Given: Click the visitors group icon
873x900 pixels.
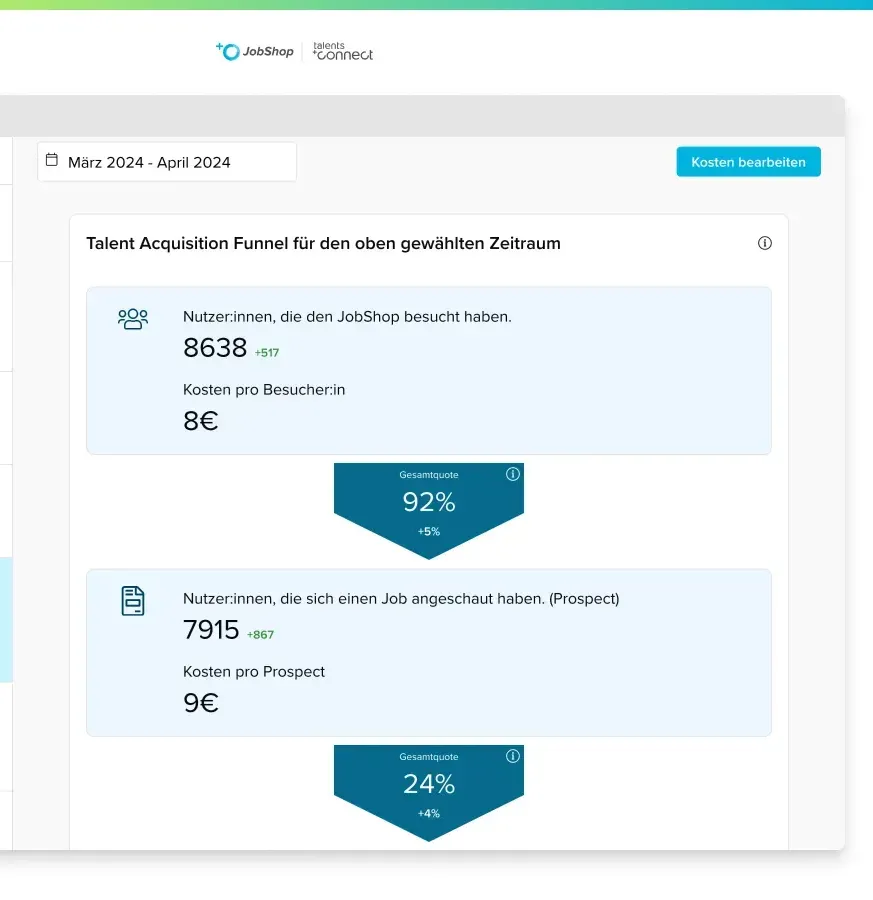Looking at the screenshot, I should coord(133,319).
